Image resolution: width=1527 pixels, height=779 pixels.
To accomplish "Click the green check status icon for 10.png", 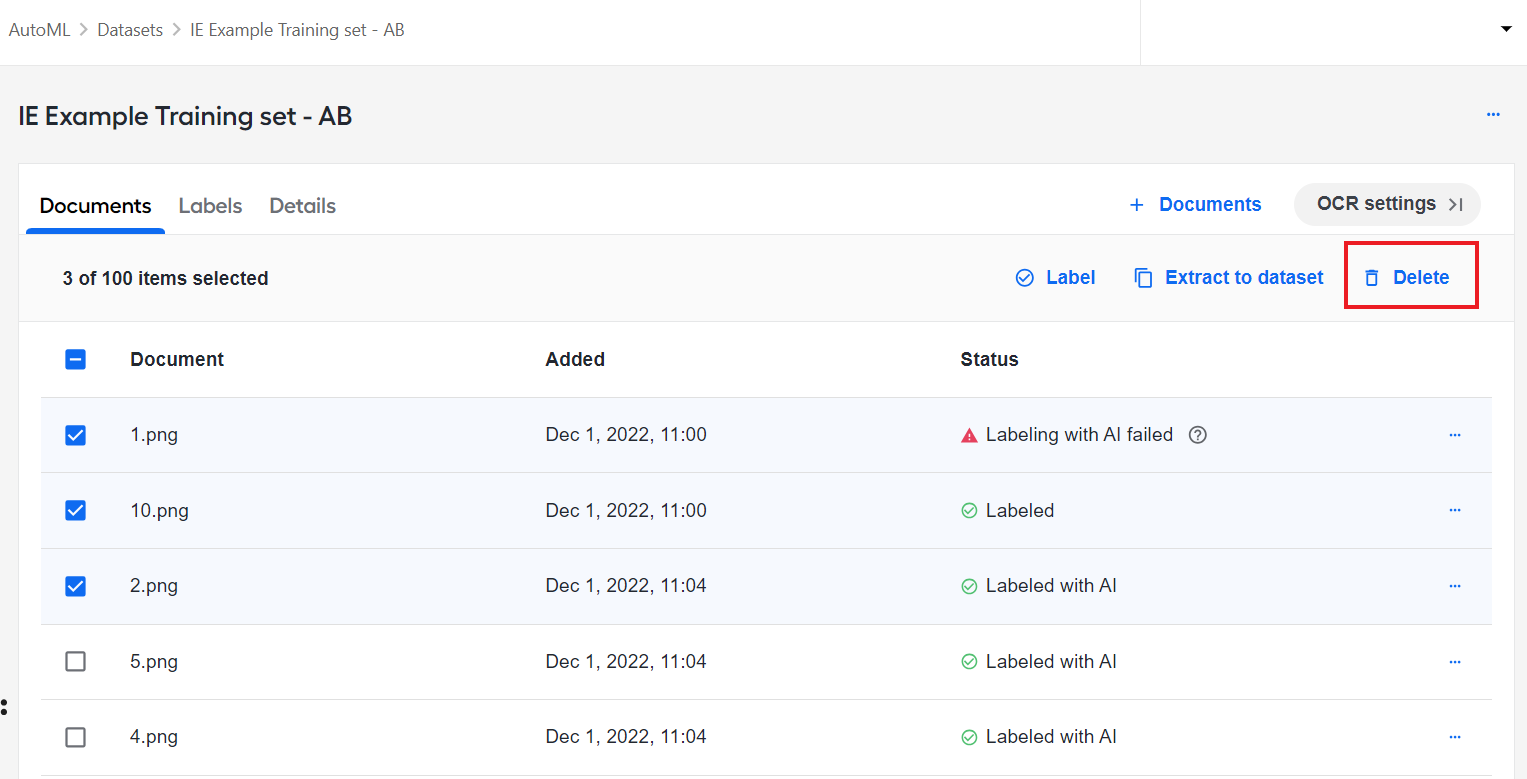I will pos(969,511).
